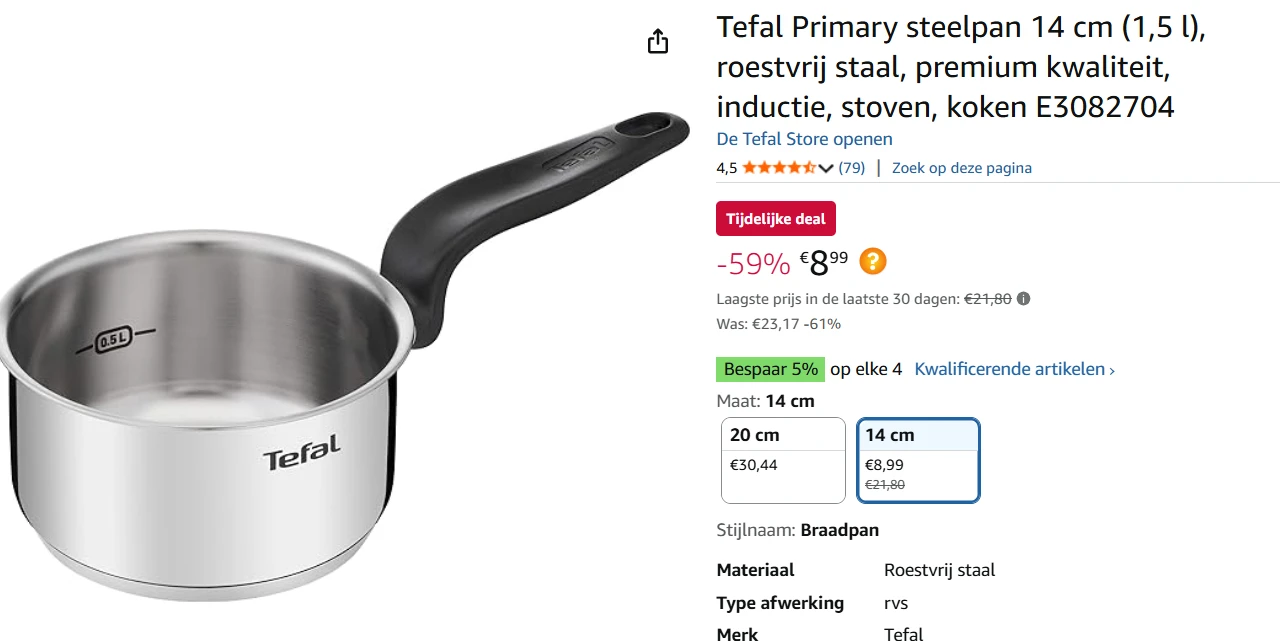
Task: Click the Braadpan style name
Action: point(839,530)
